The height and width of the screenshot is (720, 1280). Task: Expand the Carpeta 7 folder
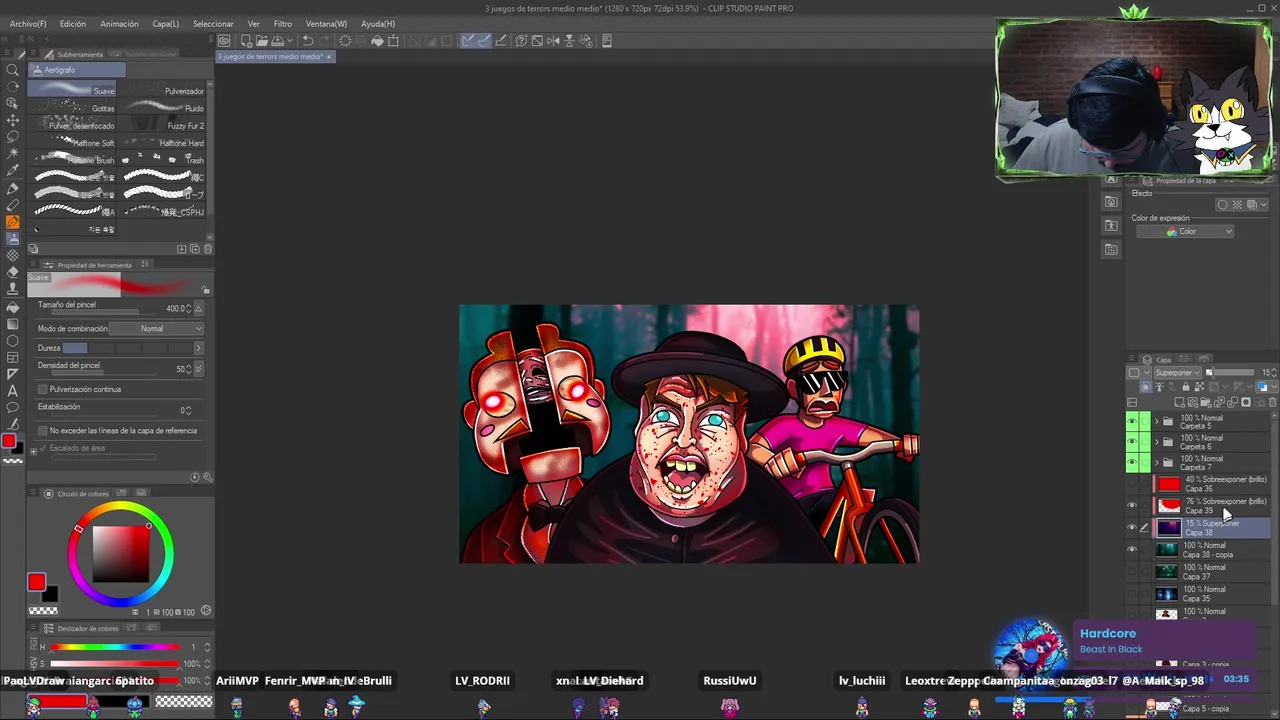[1157, 462]
